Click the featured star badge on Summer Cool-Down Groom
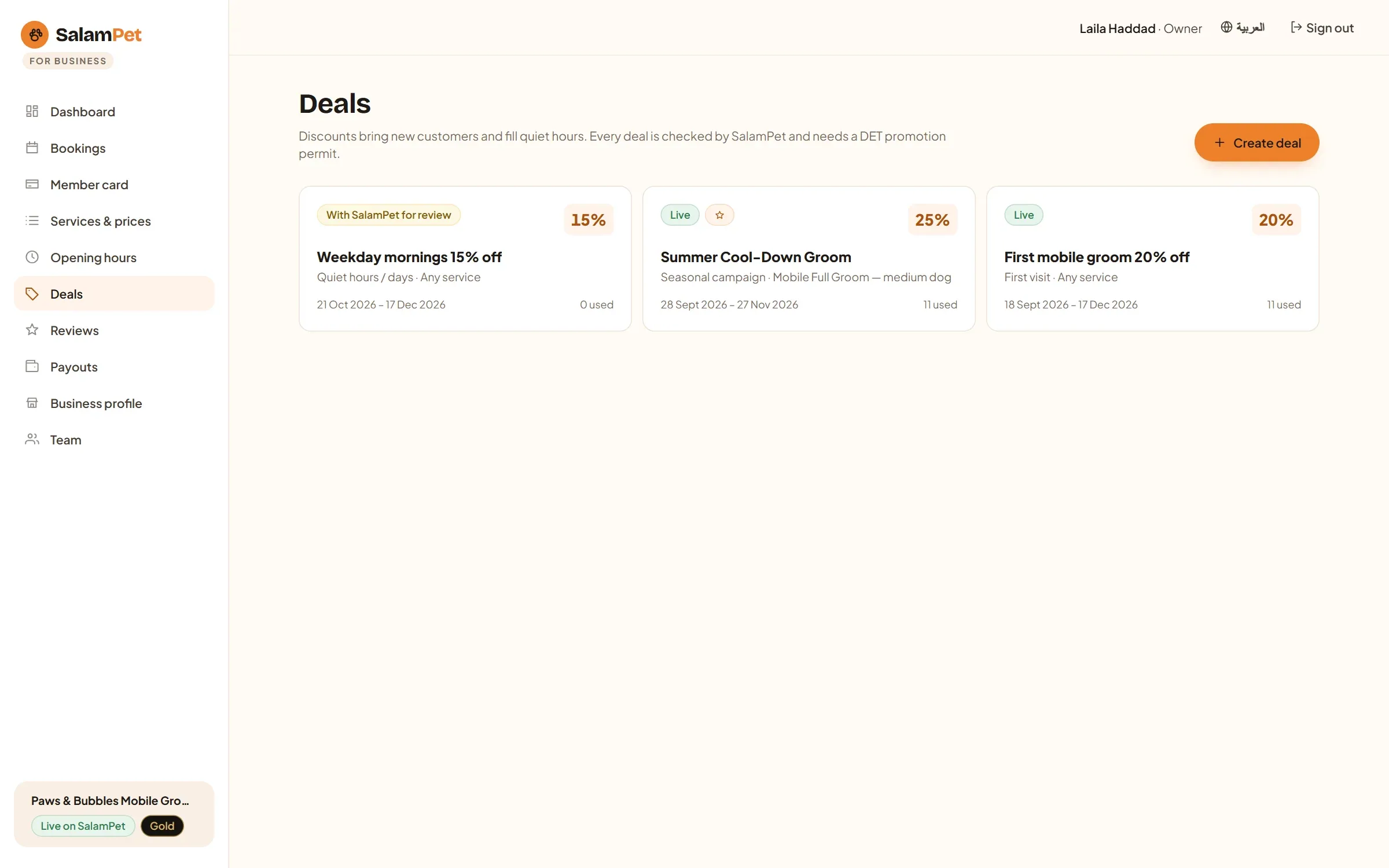Screen dimensions: 1389x868 (x=719, y=215)
